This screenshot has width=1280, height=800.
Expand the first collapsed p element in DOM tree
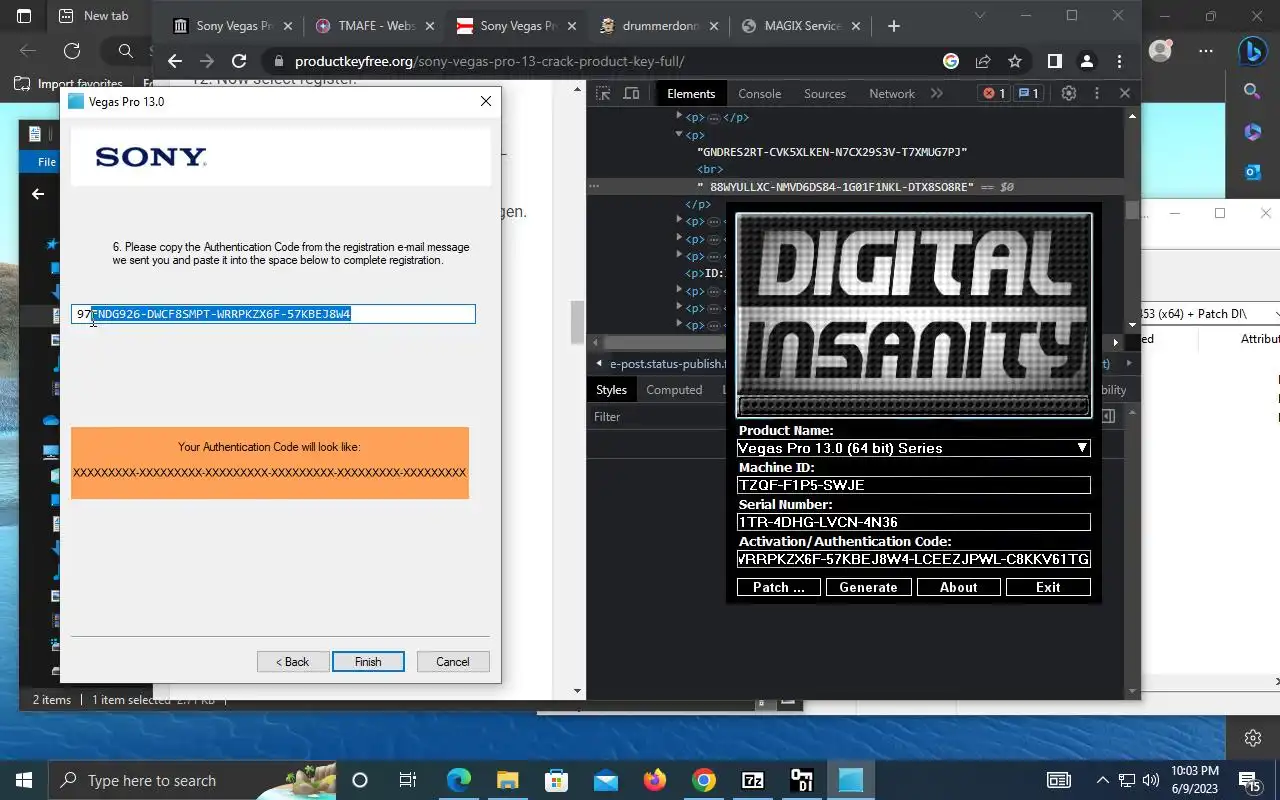[x=679, y=117]
